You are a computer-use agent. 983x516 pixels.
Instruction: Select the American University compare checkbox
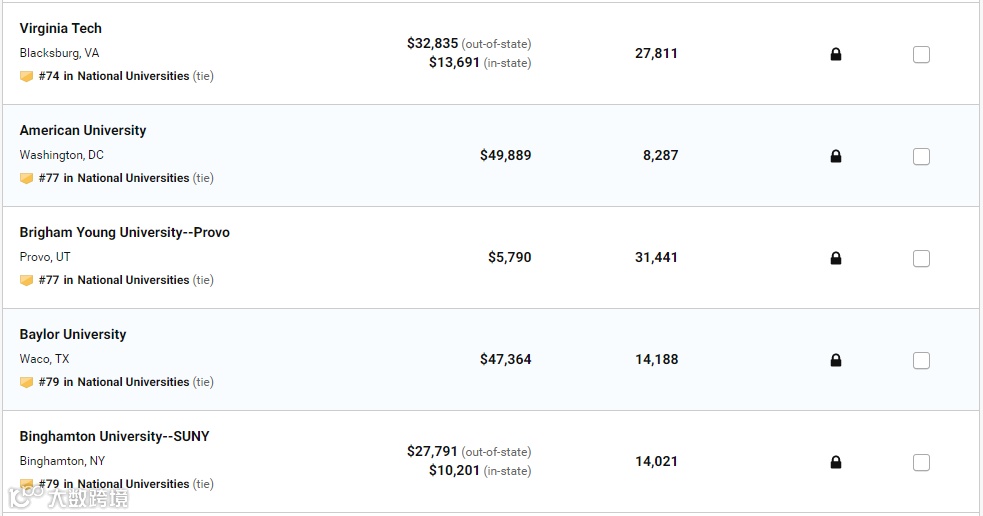[x=921, y=157]
